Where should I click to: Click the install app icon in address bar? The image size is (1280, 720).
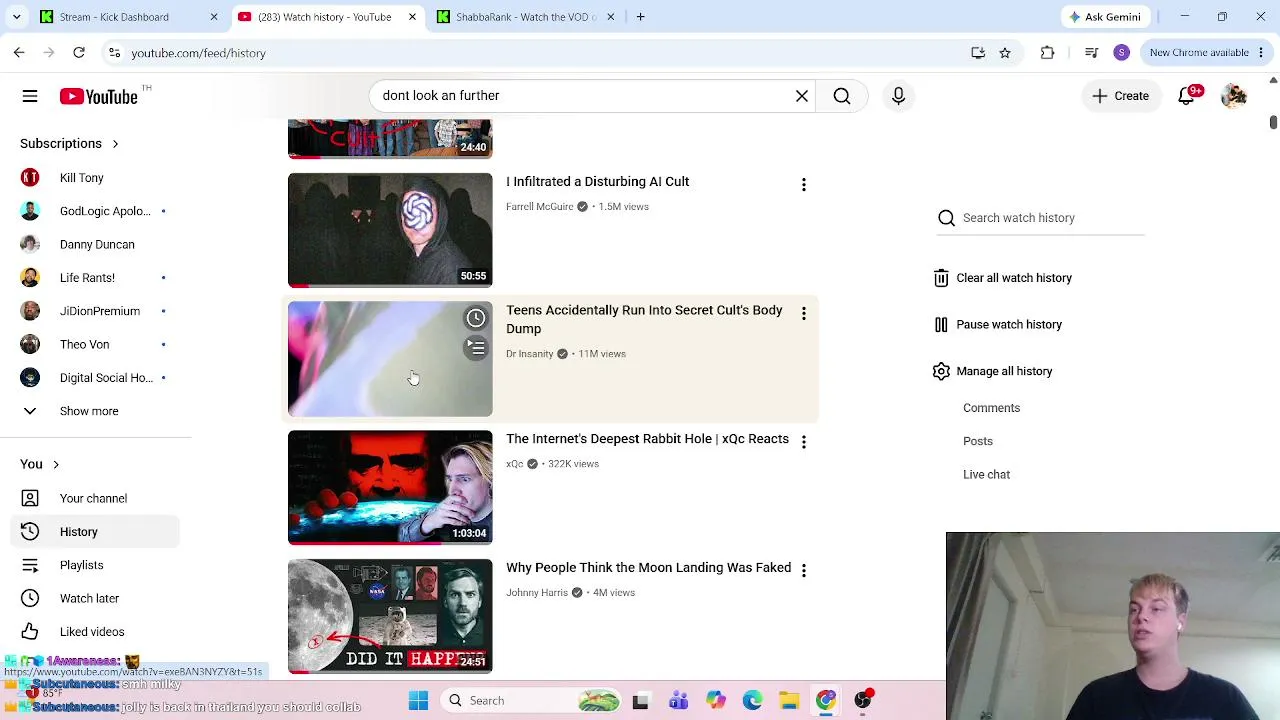coord(978,53)
